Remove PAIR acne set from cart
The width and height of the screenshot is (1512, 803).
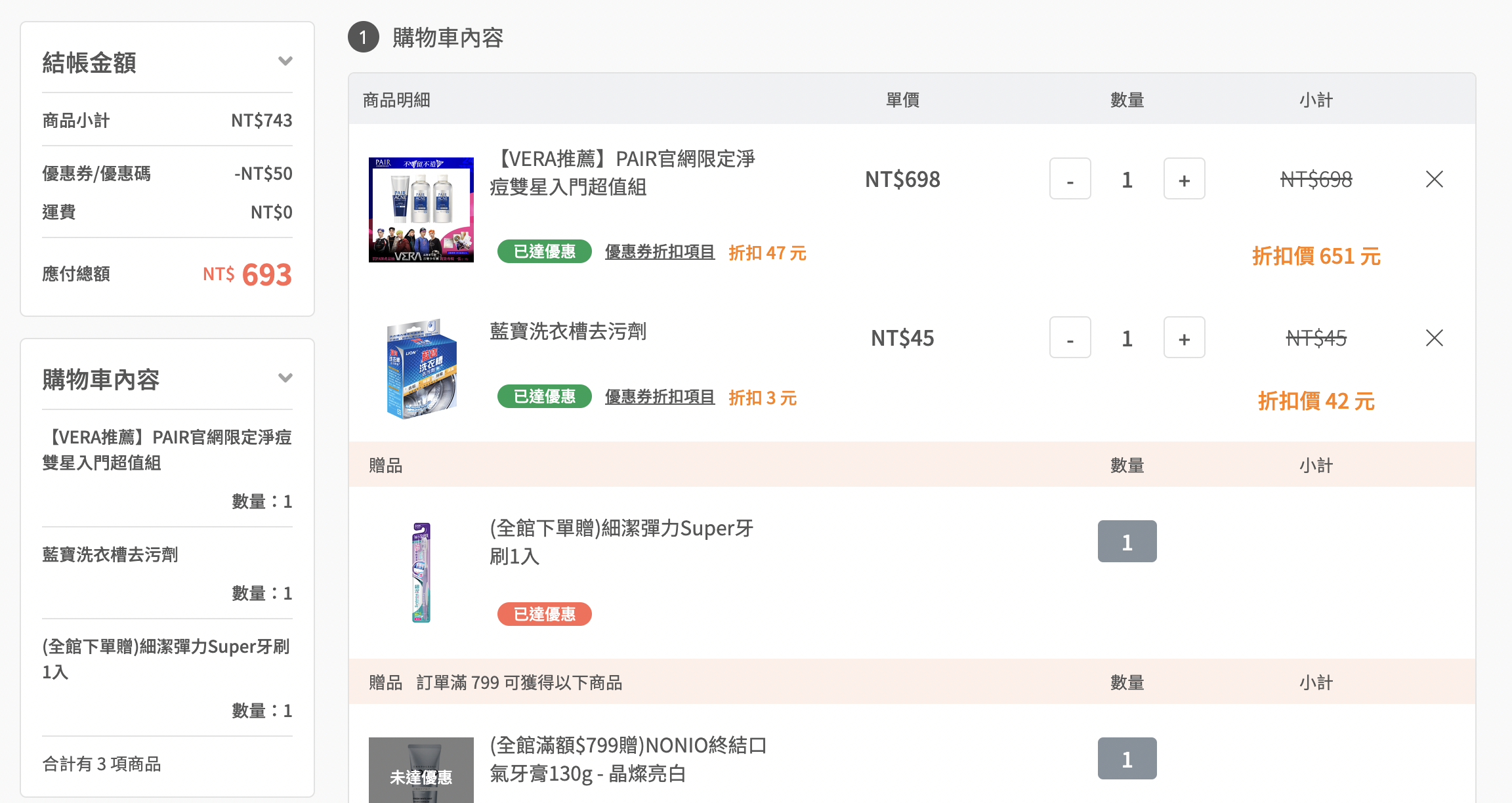[1434, 179]
